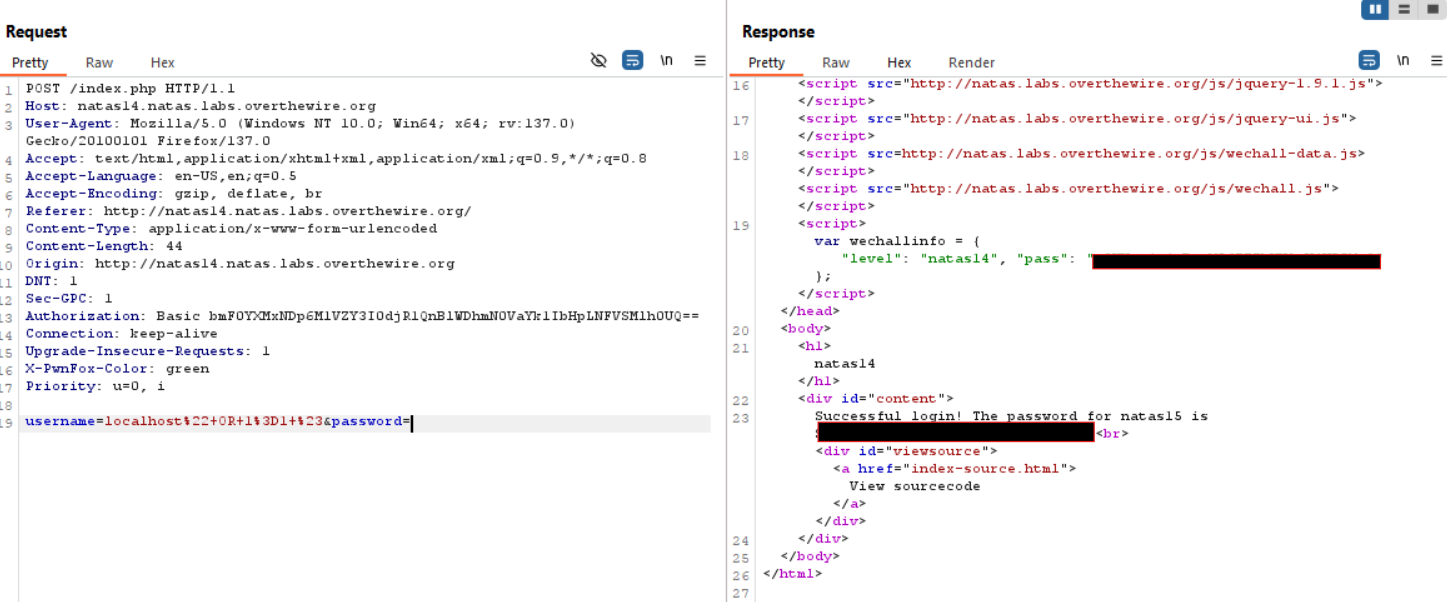Viewport: 1447px width, 602px height.
Task: Select the combined tabs layout icon
Action: coord(1431,9)
